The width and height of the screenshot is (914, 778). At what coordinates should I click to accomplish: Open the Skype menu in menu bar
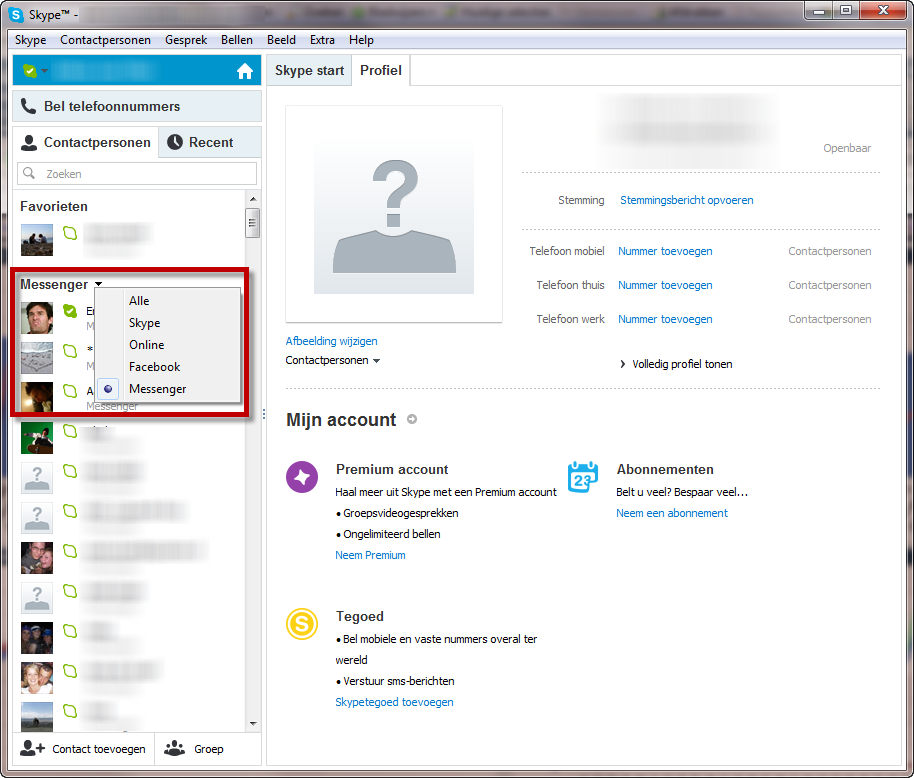[30, 40]
